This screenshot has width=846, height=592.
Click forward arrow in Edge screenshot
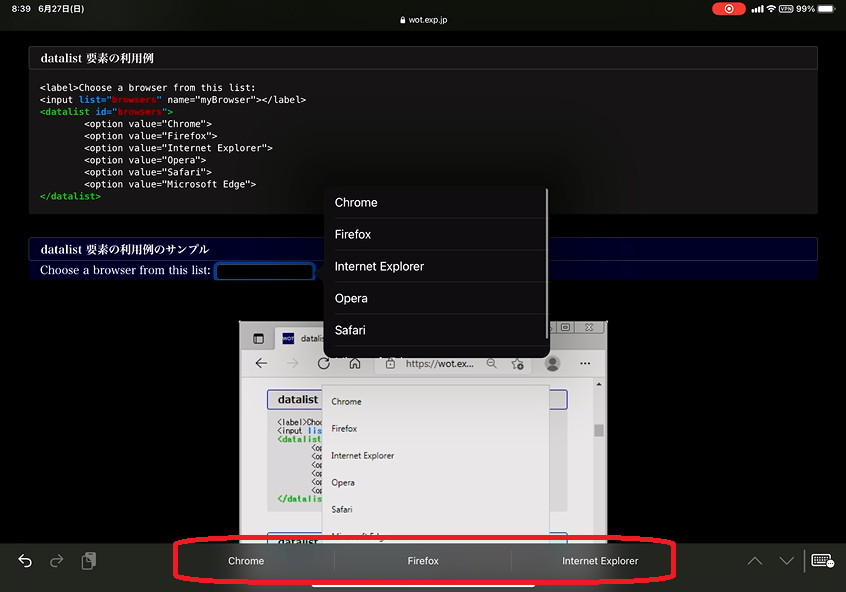click(292, 363)
